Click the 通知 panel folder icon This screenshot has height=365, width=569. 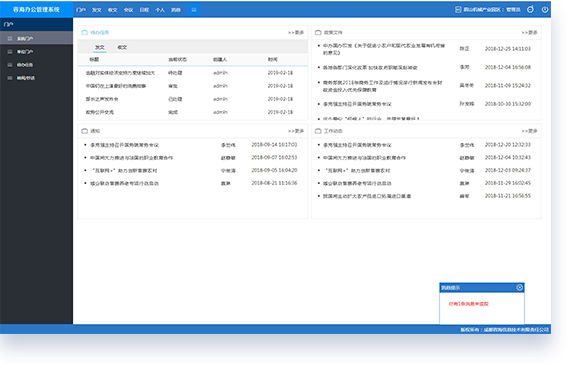85,131
